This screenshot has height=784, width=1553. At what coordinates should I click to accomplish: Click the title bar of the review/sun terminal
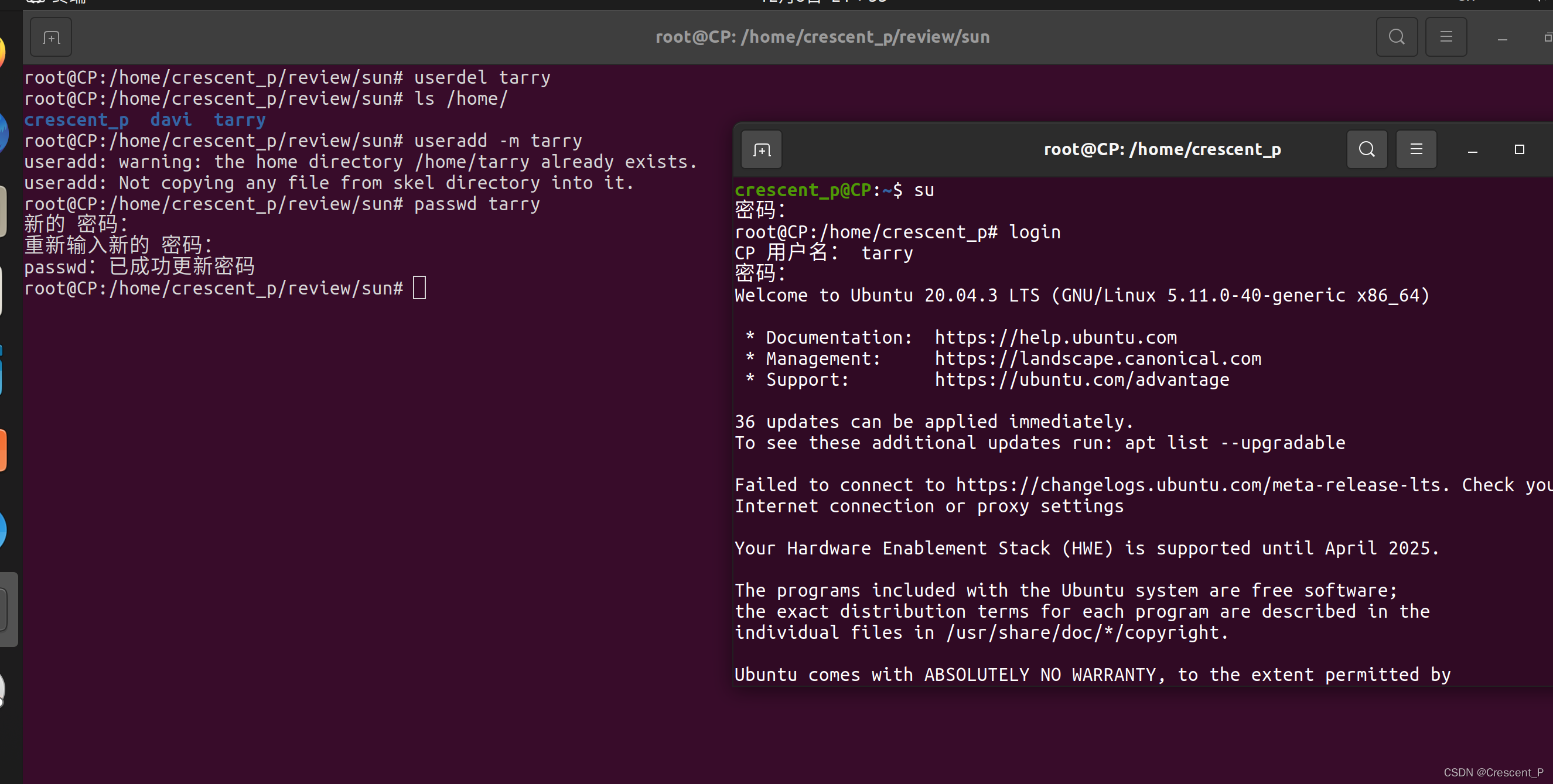click(822, 37)
